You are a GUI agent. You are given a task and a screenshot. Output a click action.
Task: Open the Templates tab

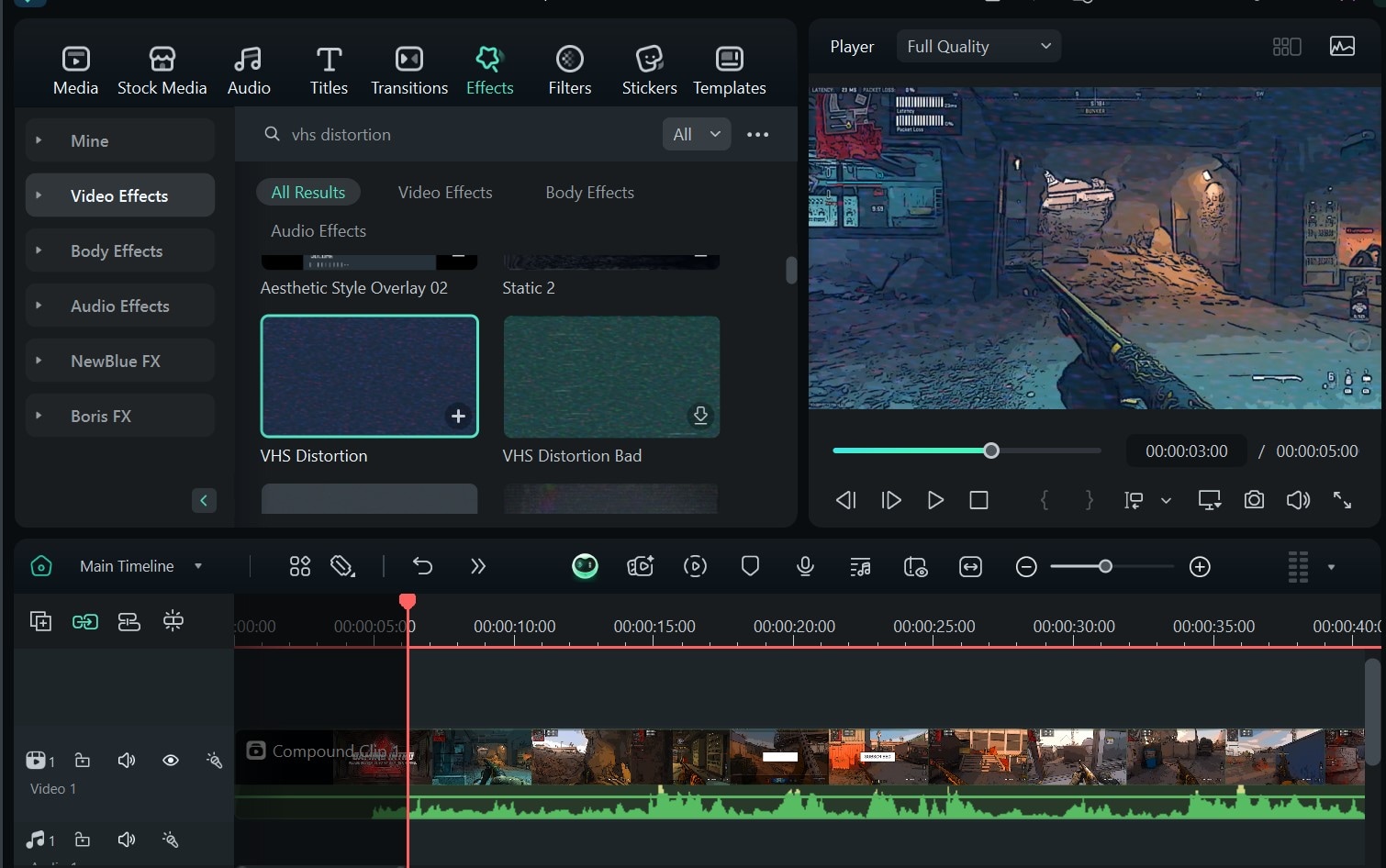(x=730, y=71)
